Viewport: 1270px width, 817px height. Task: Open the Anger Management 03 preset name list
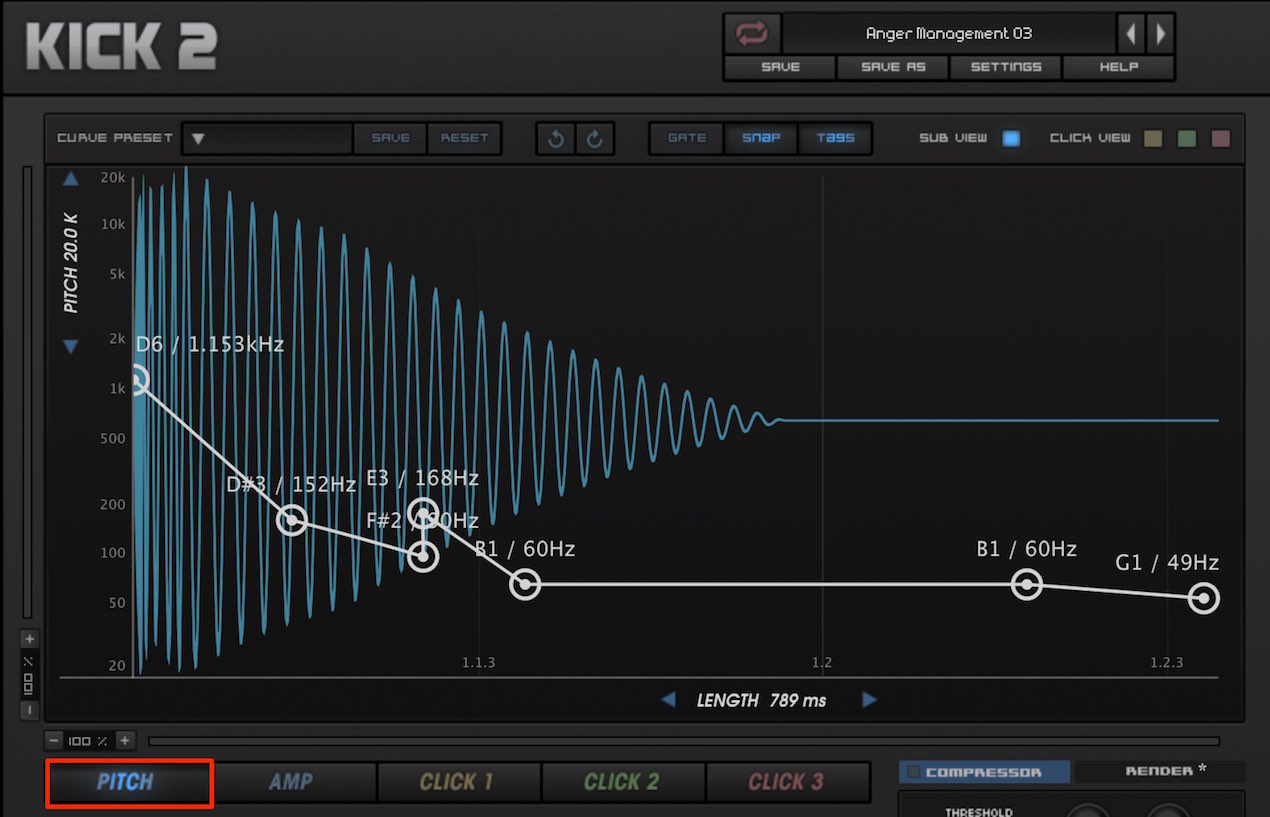coord(948,34)
